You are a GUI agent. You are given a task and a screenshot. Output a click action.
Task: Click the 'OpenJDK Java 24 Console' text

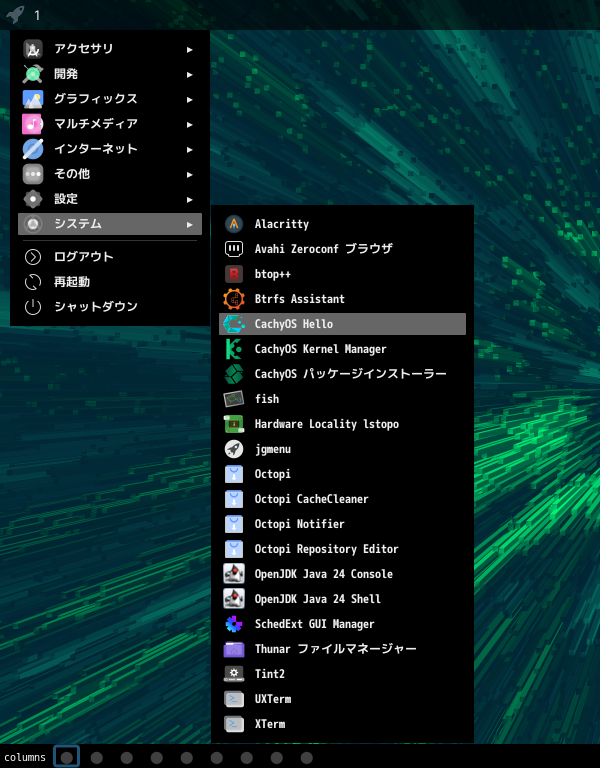pos(324,574)
